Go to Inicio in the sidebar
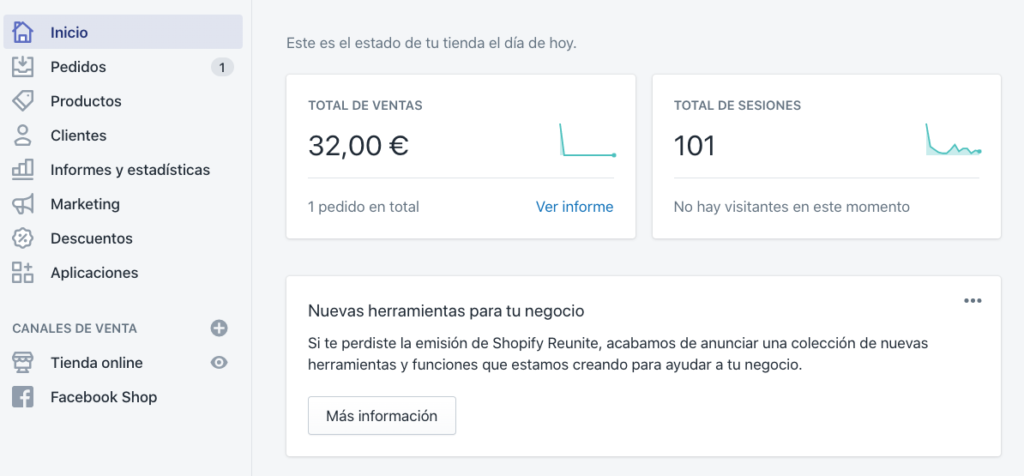Viewport: 1024px width, 476px height. 123,32
